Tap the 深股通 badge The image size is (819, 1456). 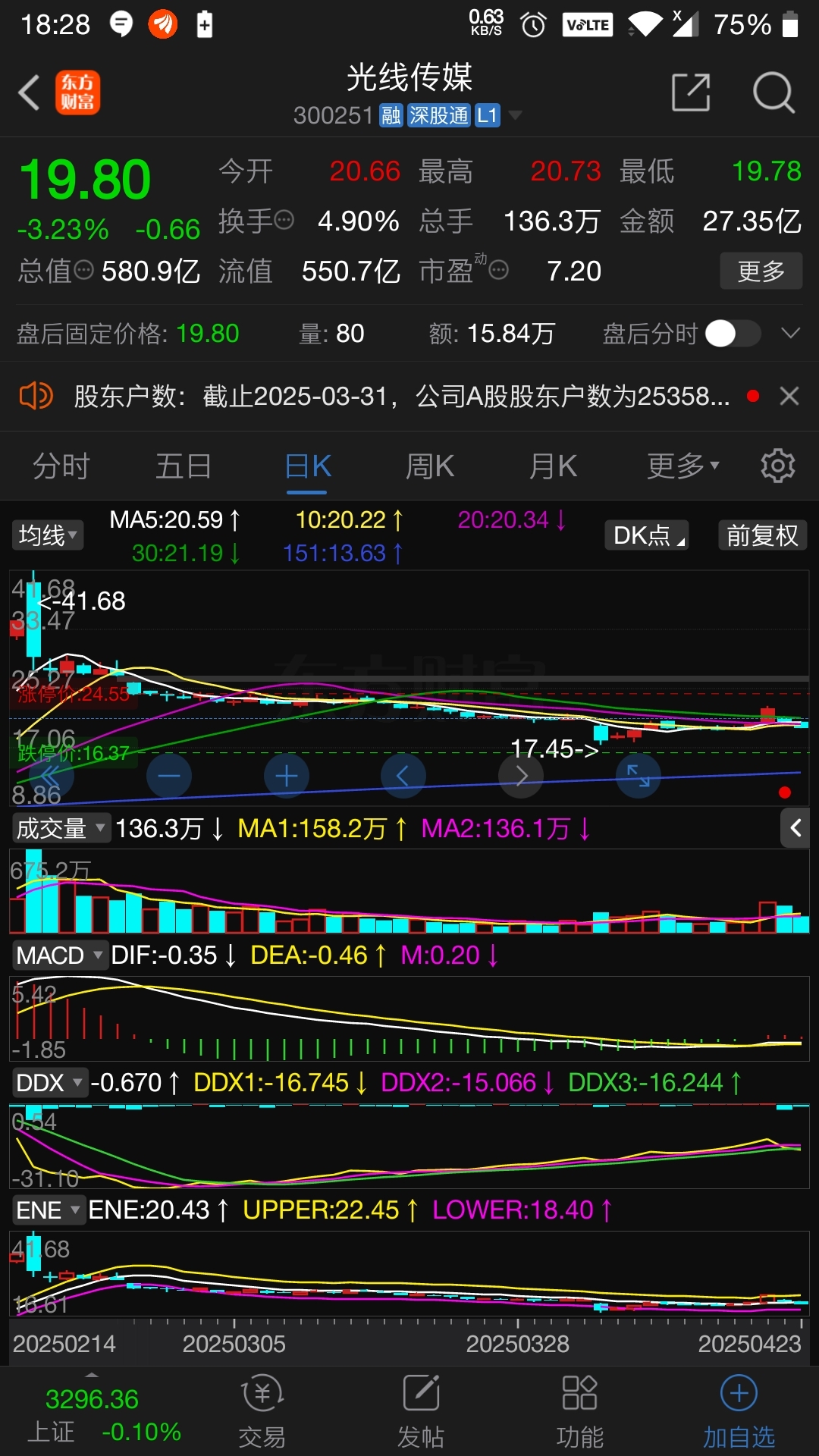point(439,115)
